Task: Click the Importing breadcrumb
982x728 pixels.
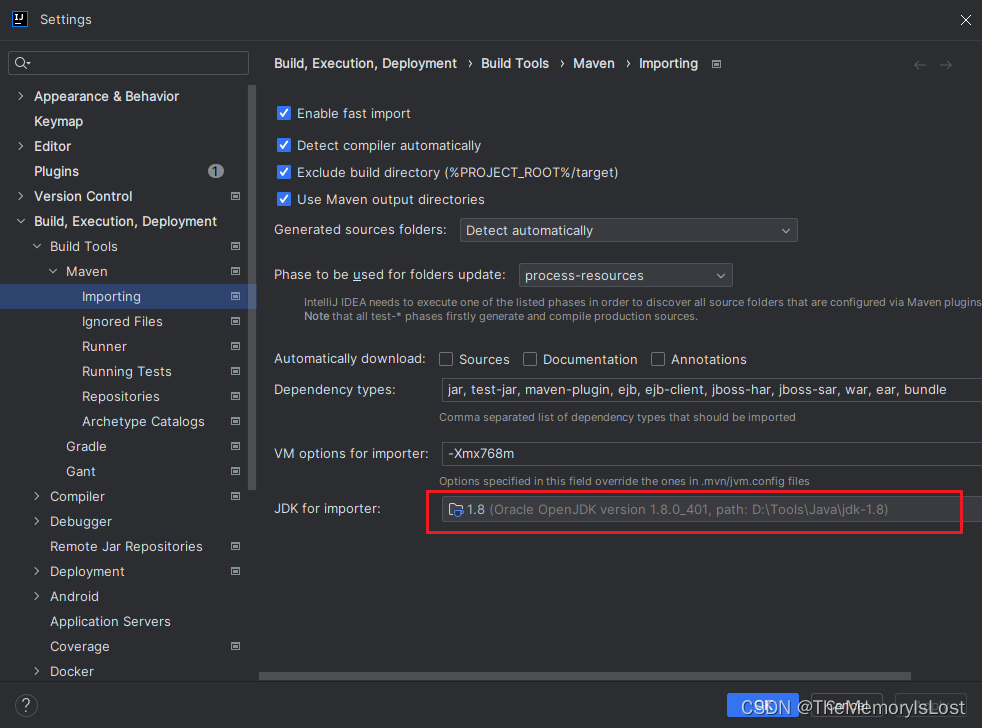Action: [x=668, y=63]
